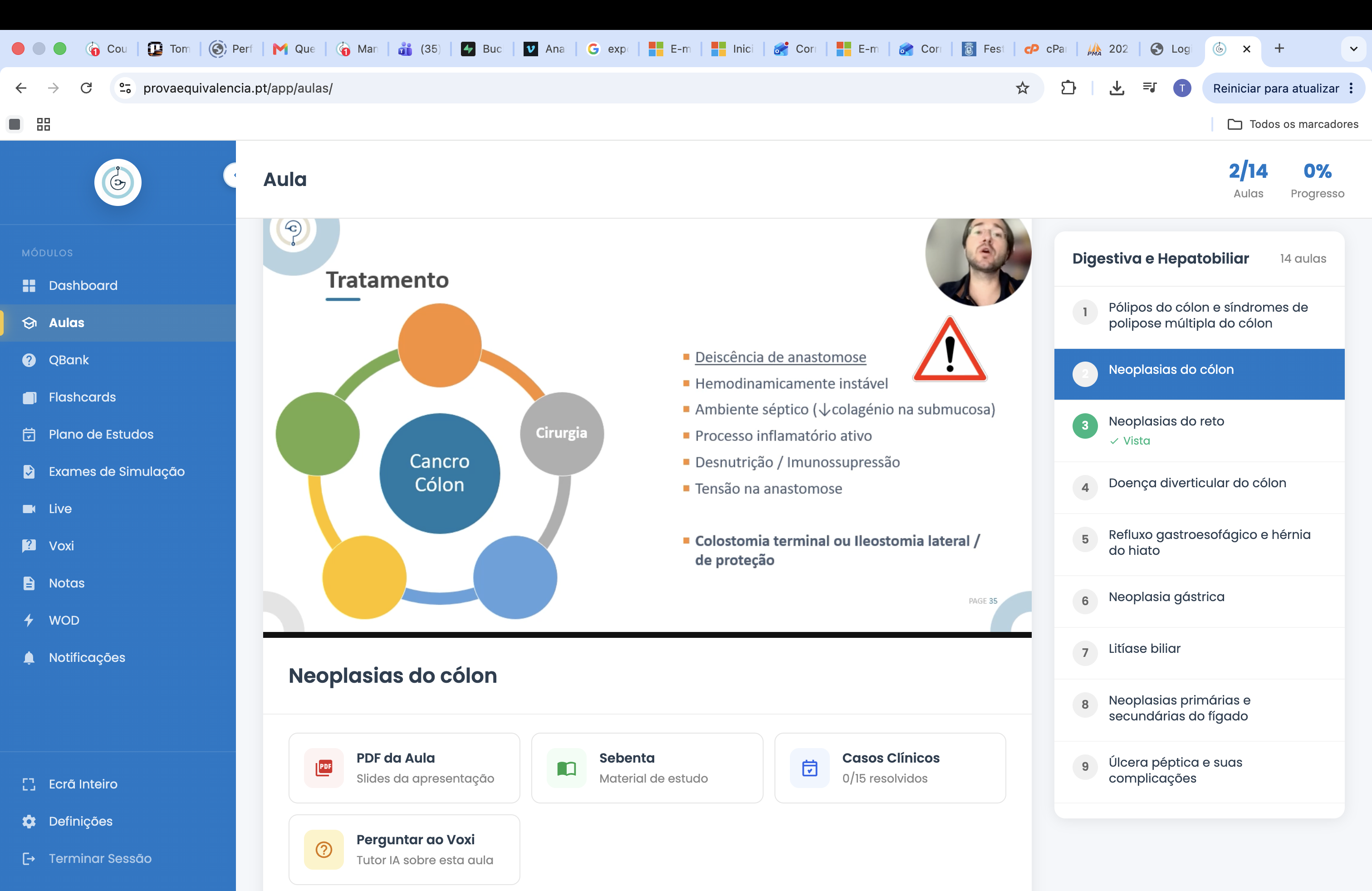
Task: Open the apps grid in bookmarks bar
Action: pos(43,124)
